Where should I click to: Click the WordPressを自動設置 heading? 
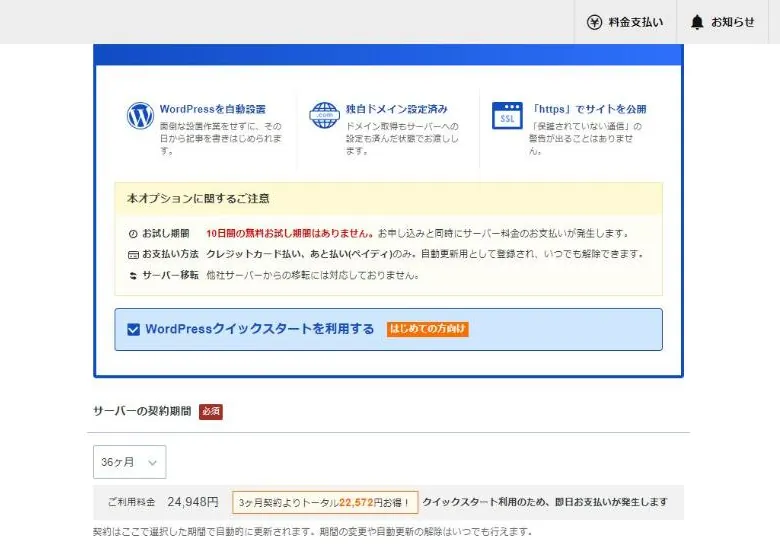(212, 109)
